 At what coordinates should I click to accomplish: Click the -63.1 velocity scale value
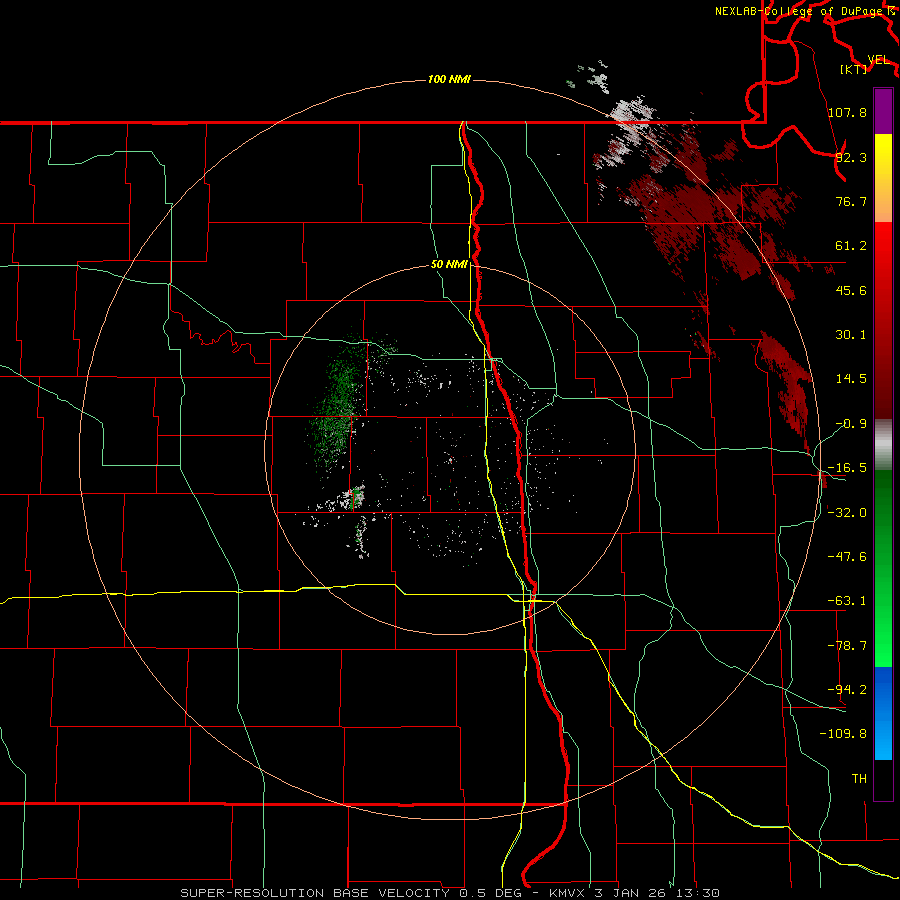click(847, 601)
